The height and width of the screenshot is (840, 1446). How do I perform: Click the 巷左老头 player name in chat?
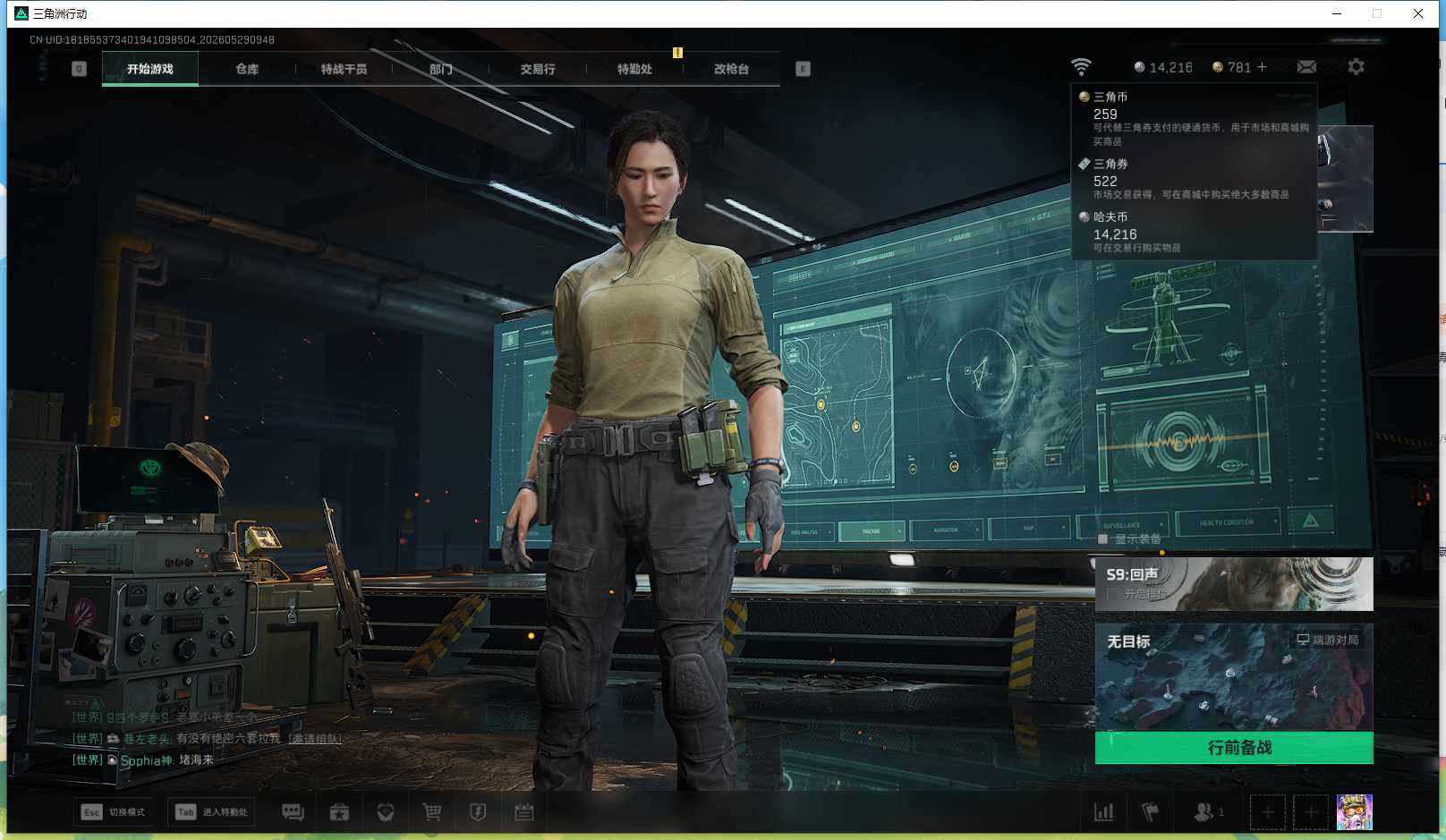pos(147,739)
